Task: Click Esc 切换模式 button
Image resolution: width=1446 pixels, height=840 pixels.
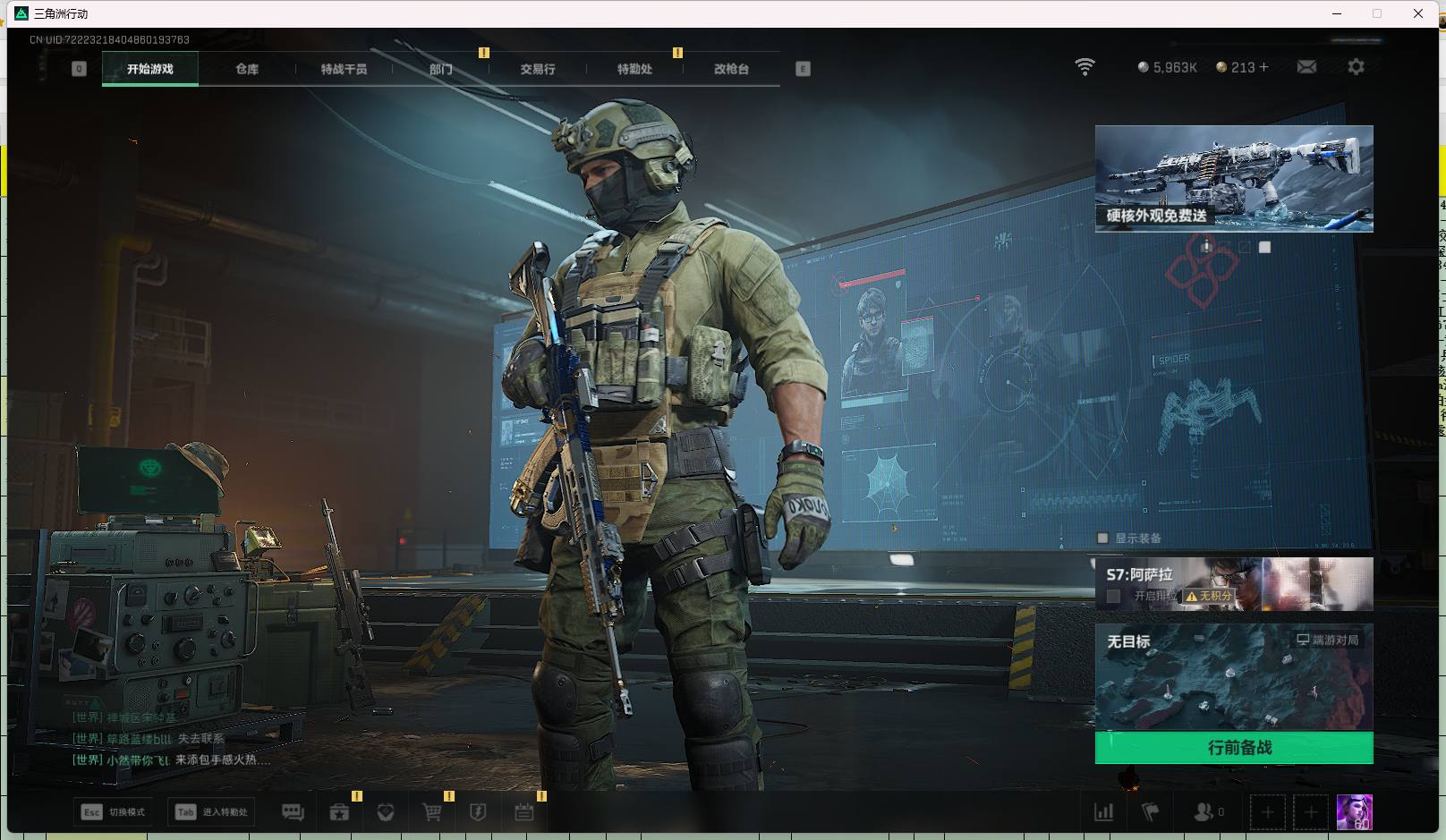Action: [x=114, y=812]
